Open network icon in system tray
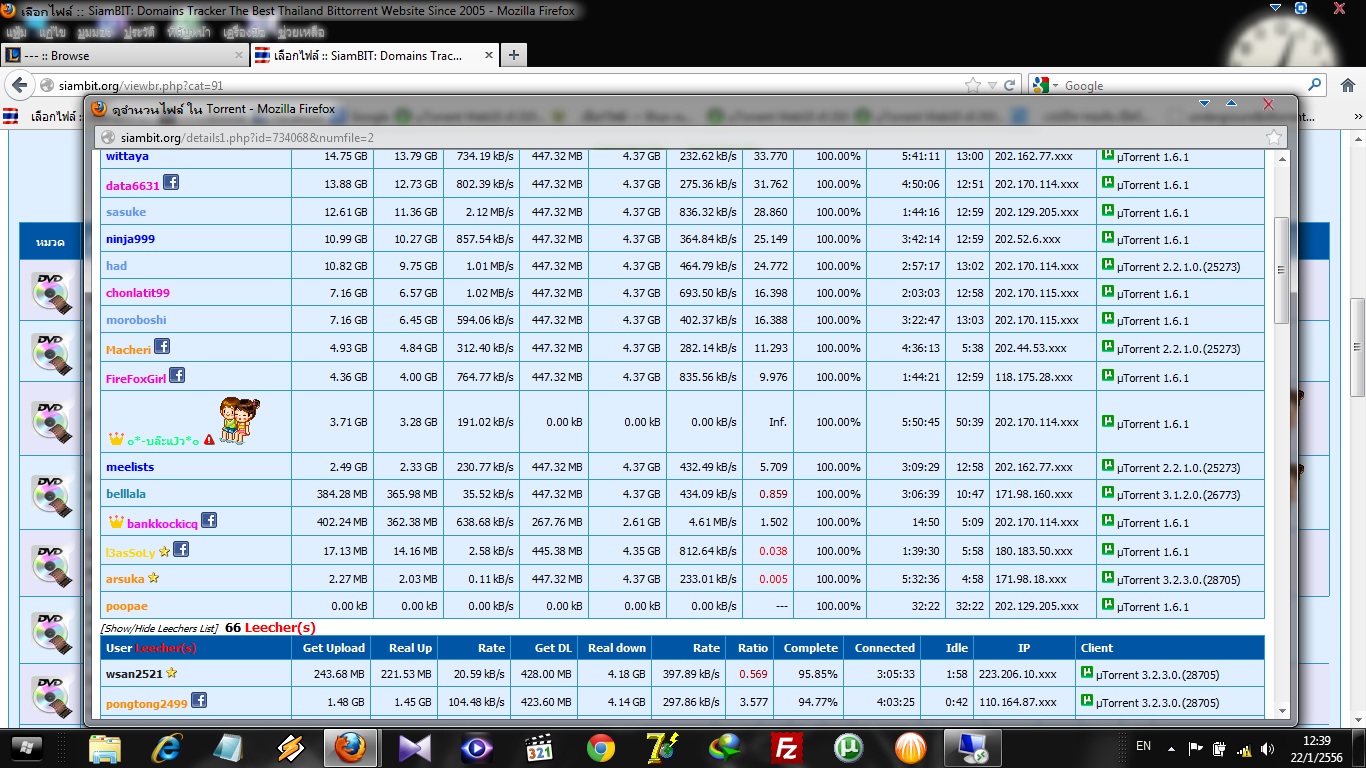 click(1244, 748)
